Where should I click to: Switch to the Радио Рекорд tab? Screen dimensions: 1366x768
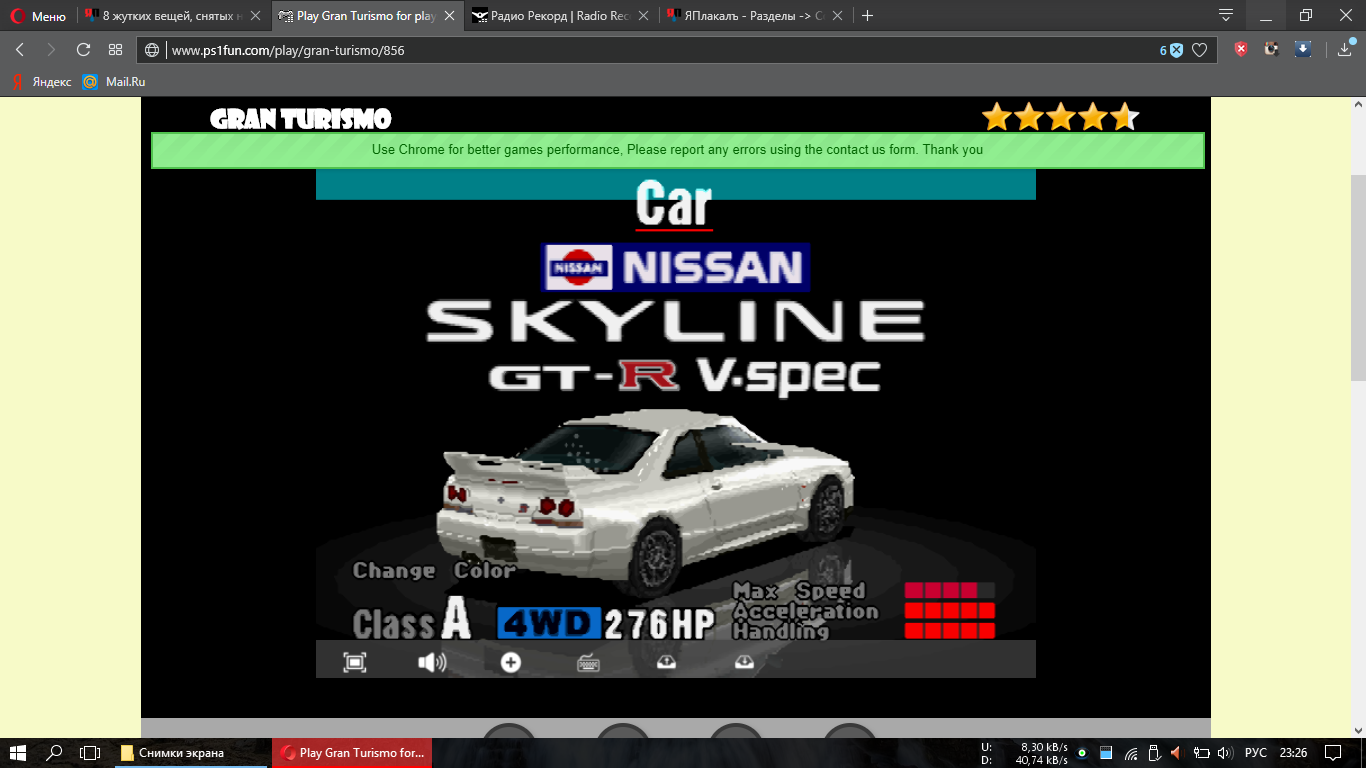[x=560, y=16]
